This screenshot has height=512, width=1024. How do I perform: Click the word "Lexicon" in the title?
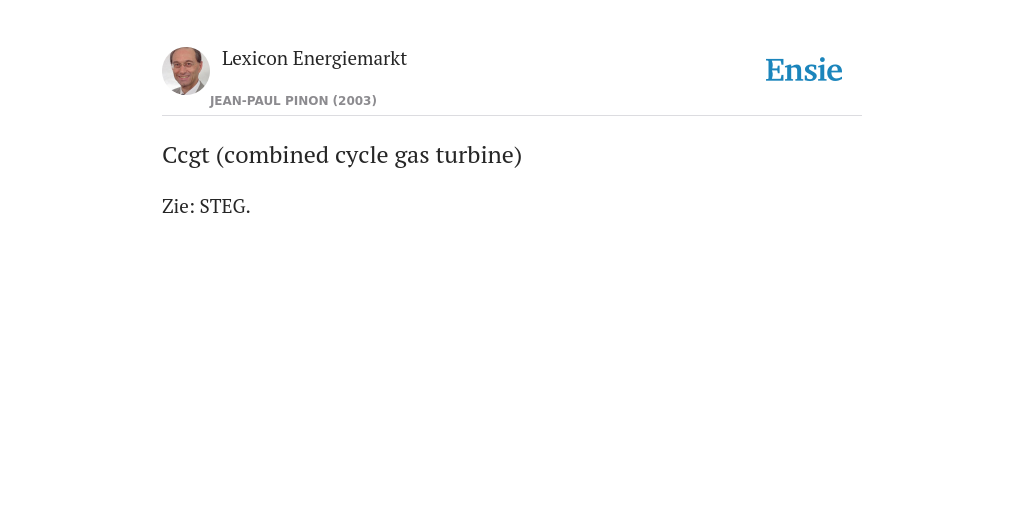pos(255,58)
